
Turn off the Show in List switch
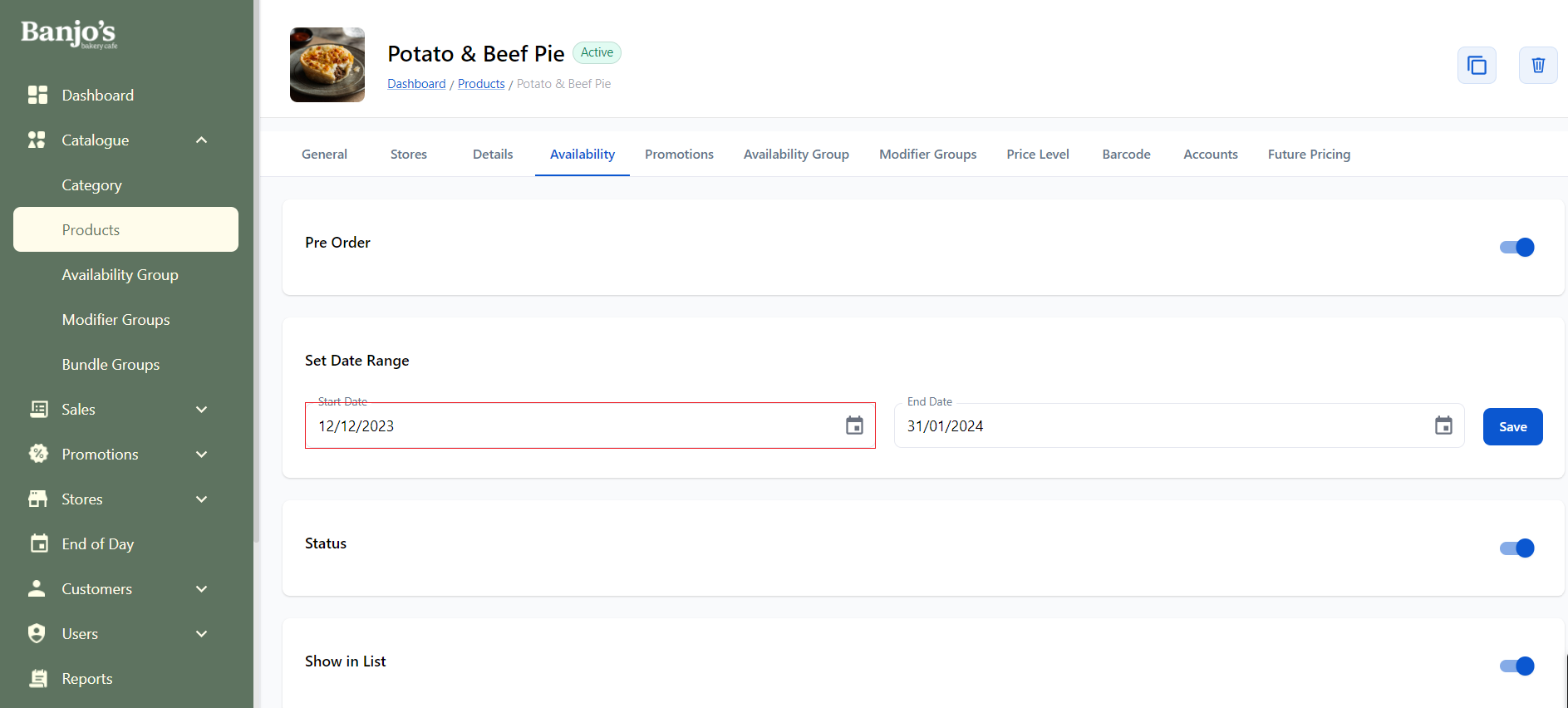click(1516, 666)
